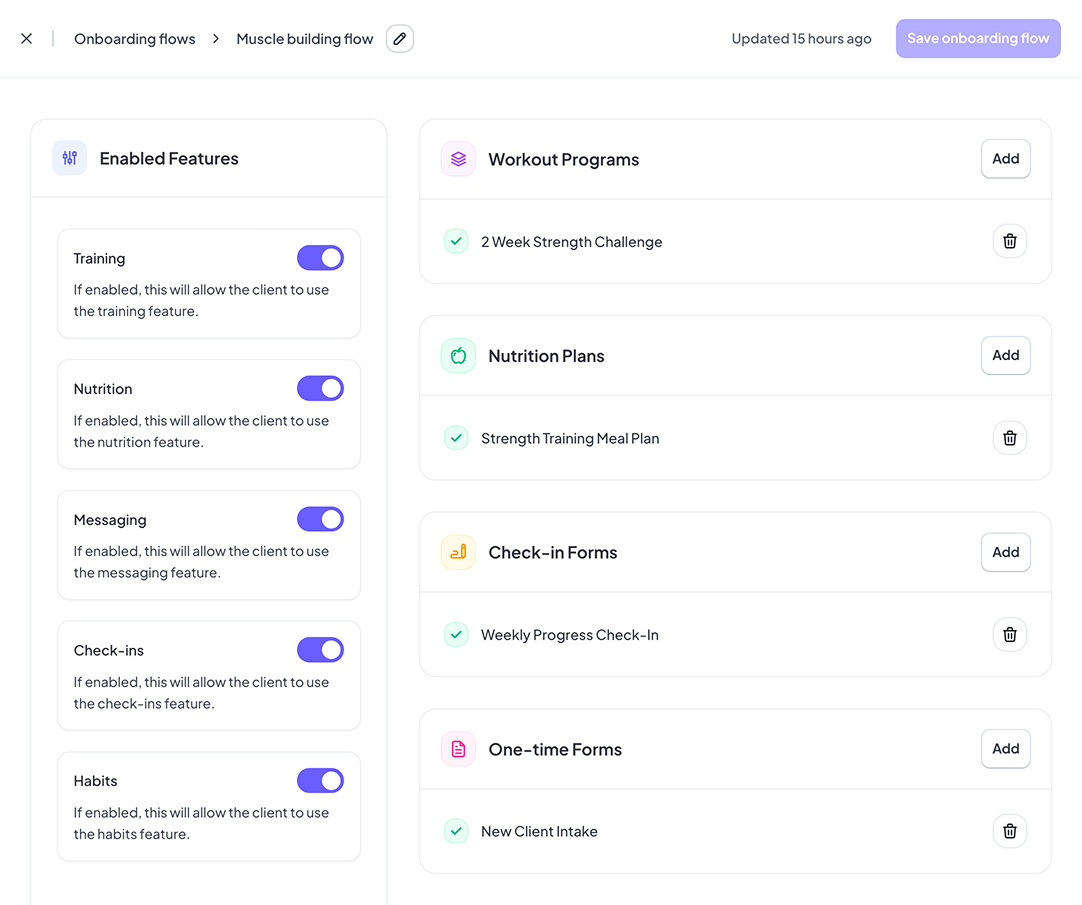Delete the 2 Week Strength Challenge program
1082x905 pixels.
[x=1009, y=241]
